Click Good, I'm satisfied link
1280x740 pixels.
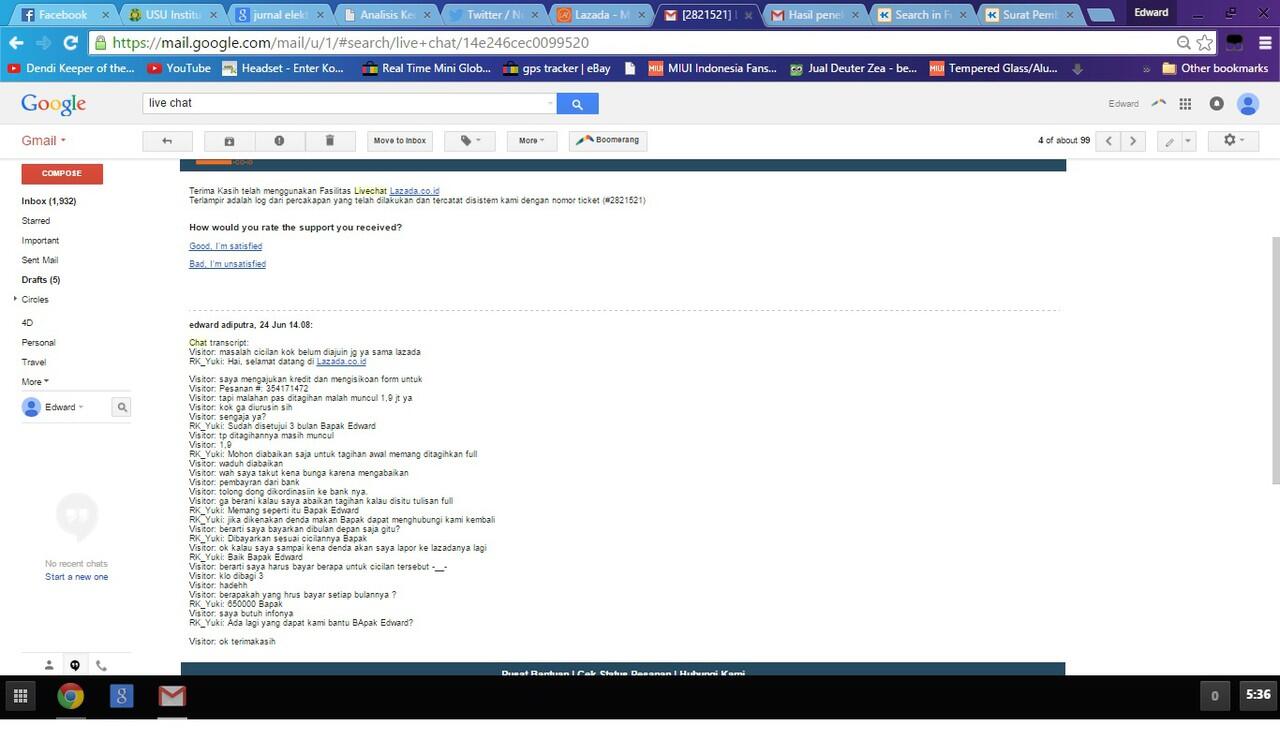226,246
